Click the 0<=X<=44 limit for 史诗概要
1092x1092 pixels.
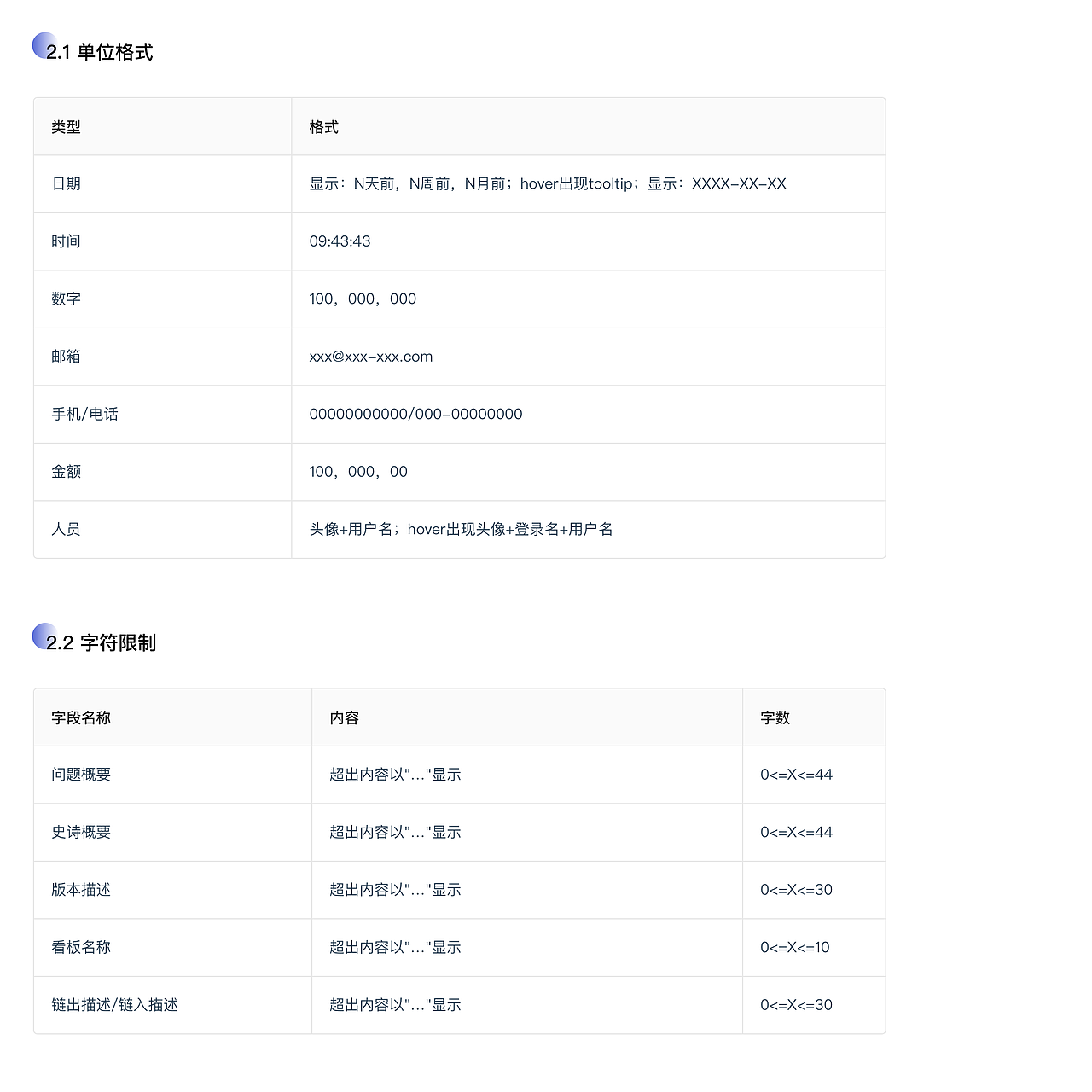pos(796,832)
